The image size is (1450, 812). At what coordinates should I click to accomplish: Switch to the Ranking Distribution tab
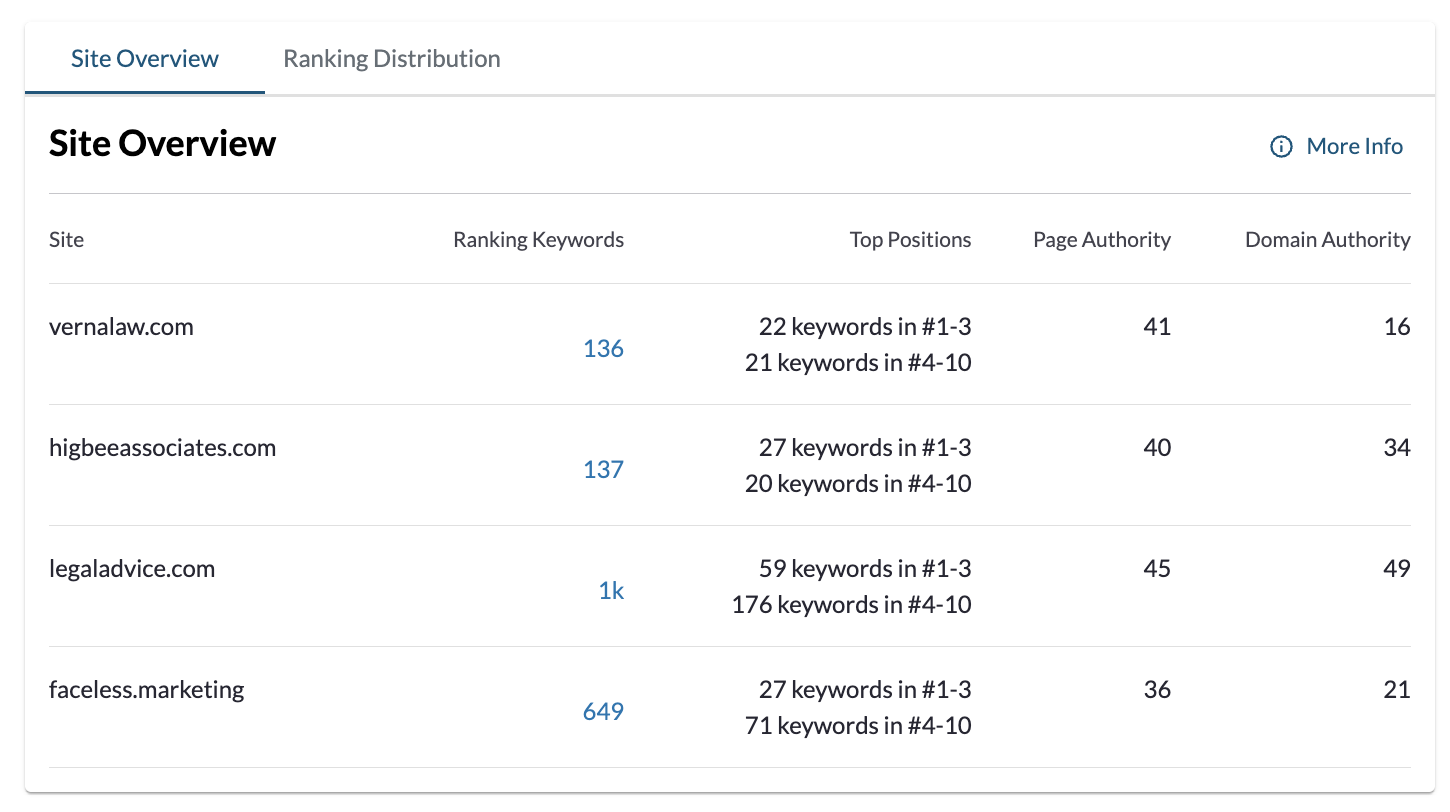tap(391, 59)
